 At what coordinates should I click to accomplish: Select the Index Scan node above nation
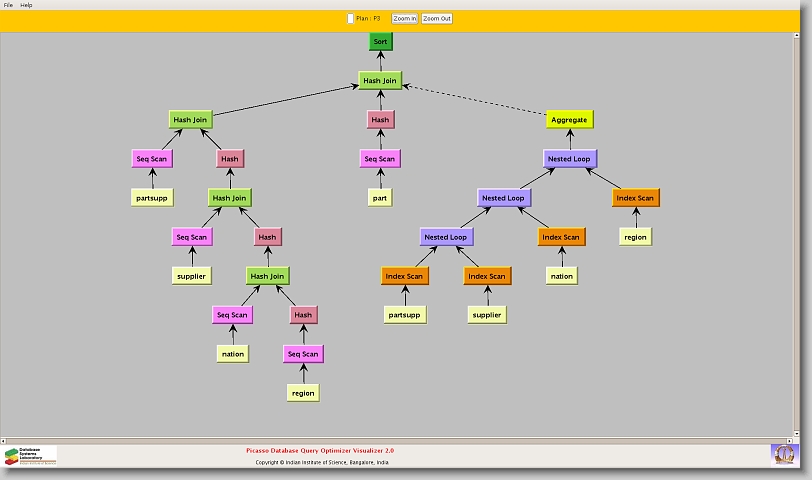(561, 237)
